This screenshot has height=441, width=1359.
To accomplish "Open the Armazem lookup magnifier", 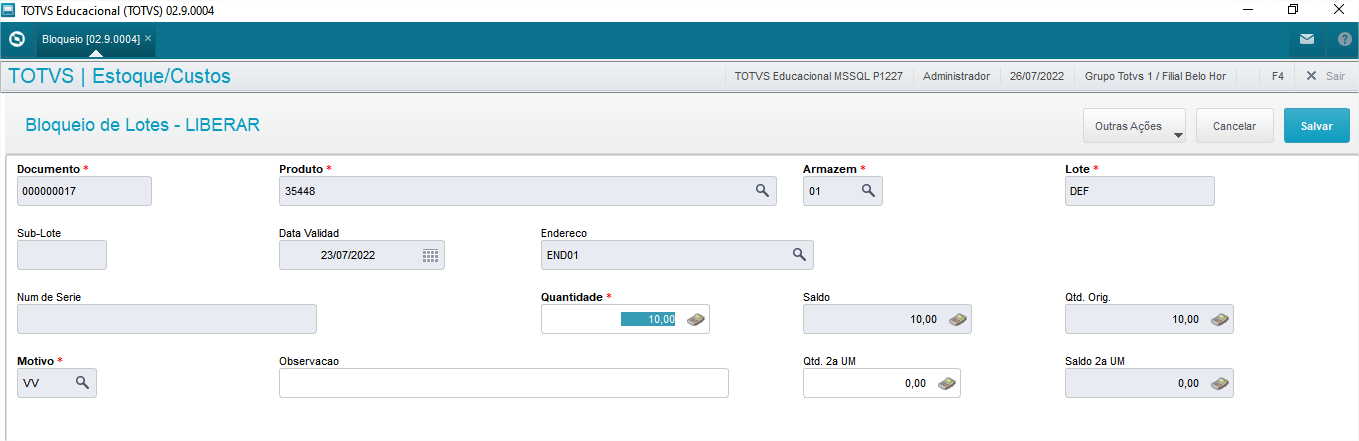I will (x=868, y=191).
